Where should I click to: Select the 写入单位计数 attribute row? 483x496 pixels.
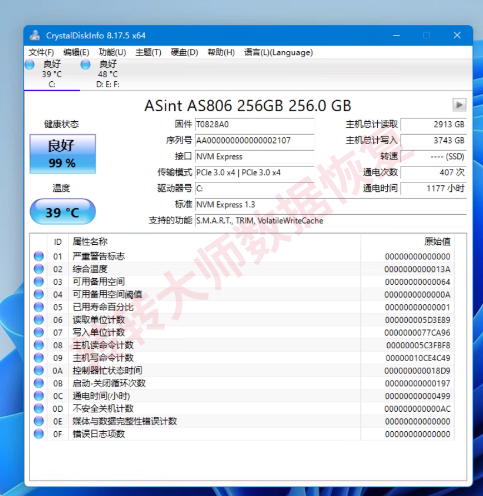pos(242,332)
